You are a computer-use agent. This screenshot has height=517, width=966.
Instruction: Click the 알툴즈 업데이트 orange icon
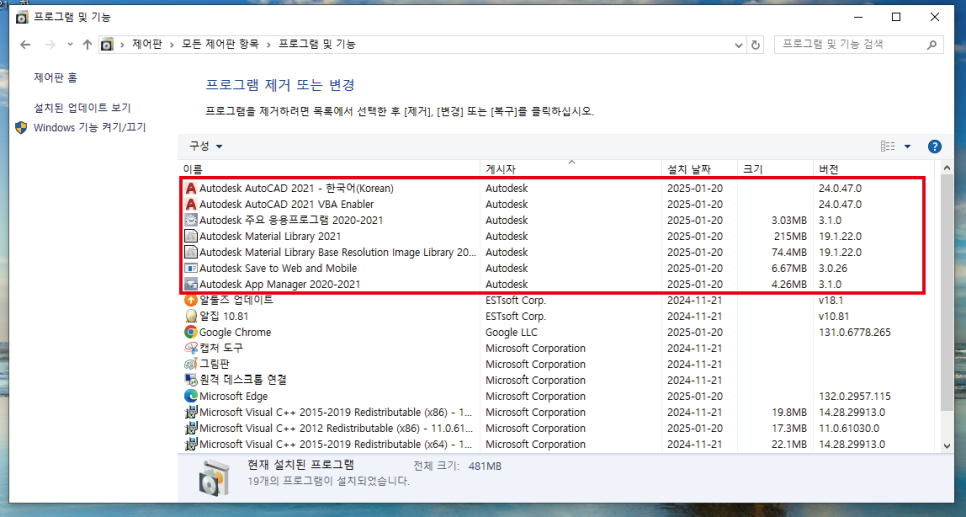pos(191,300)
